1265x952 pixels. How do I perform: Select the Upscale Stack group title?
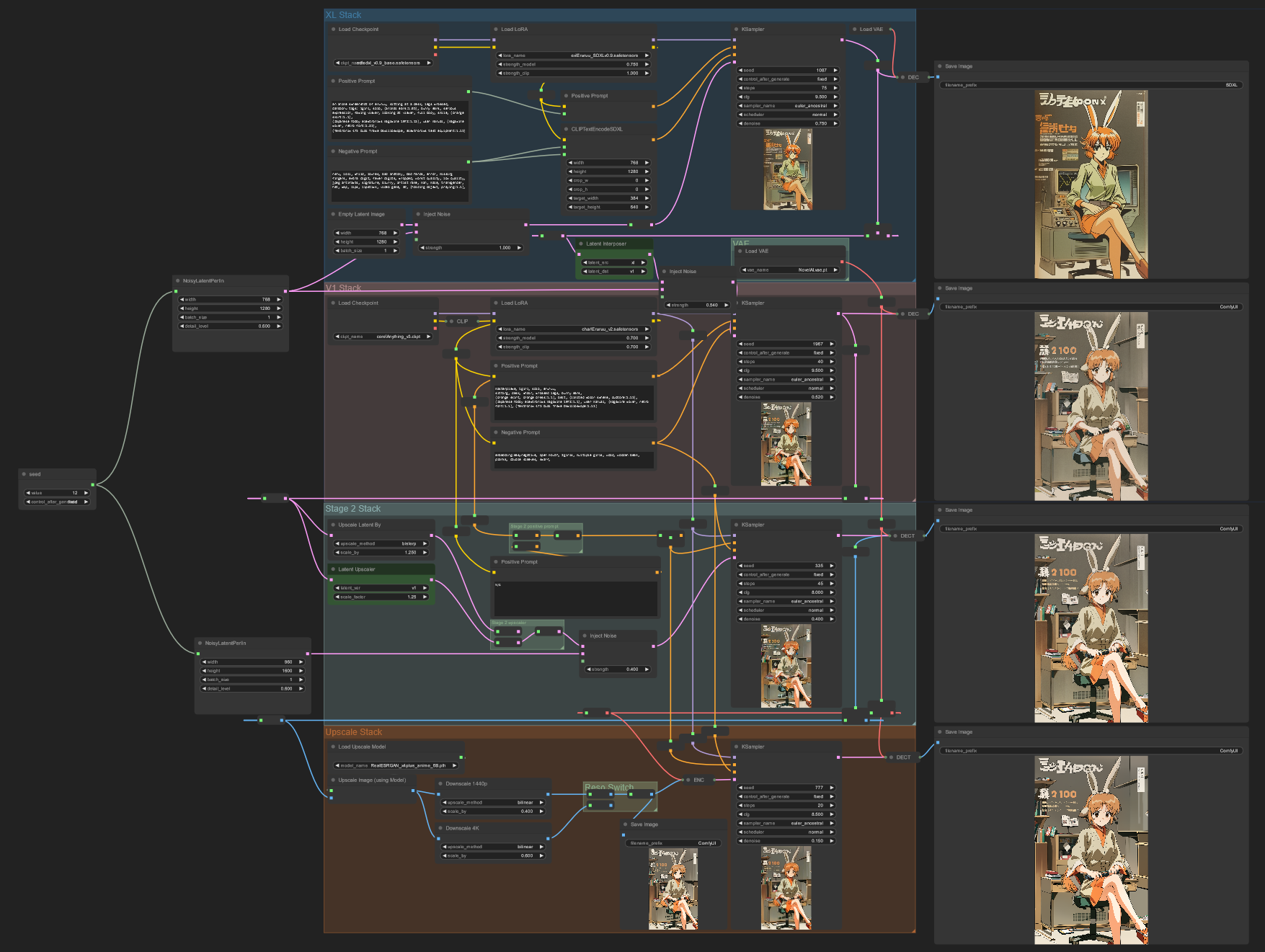[x=353, y=731]
